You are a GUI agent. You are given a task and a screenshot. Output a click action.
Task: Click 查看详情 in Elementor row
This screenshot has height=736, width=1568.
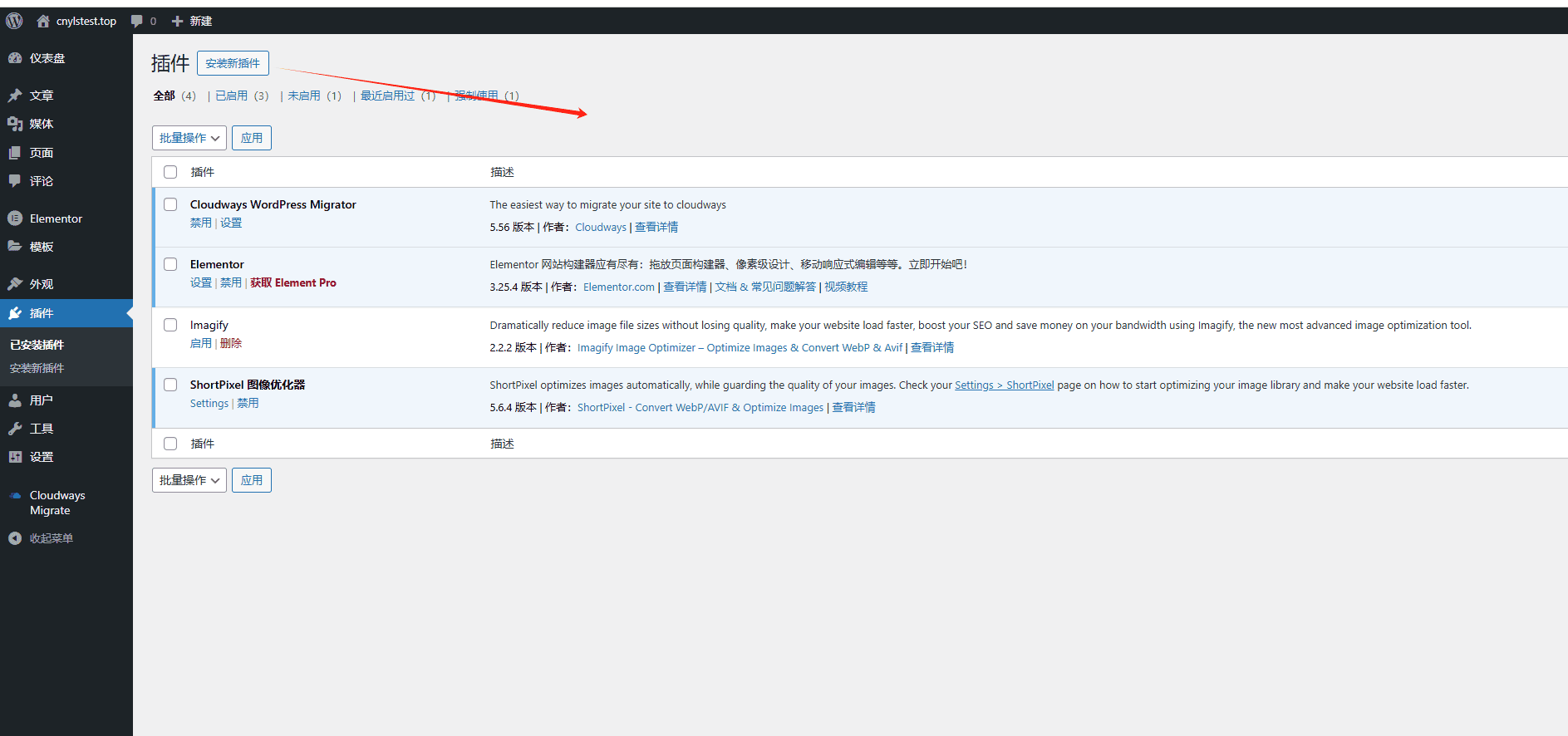pyautogui.click(x=685, y=287)
